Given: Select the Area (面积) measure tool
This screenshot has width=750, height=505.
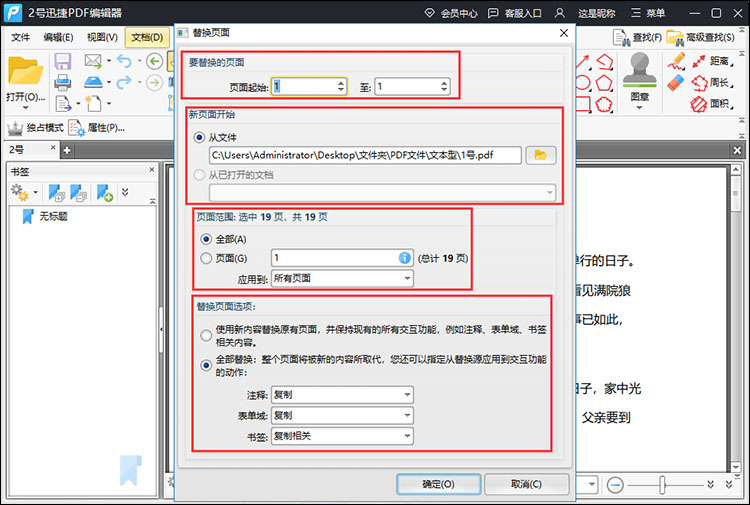Looking at the screenshot, I should click(x=712, y=103).
